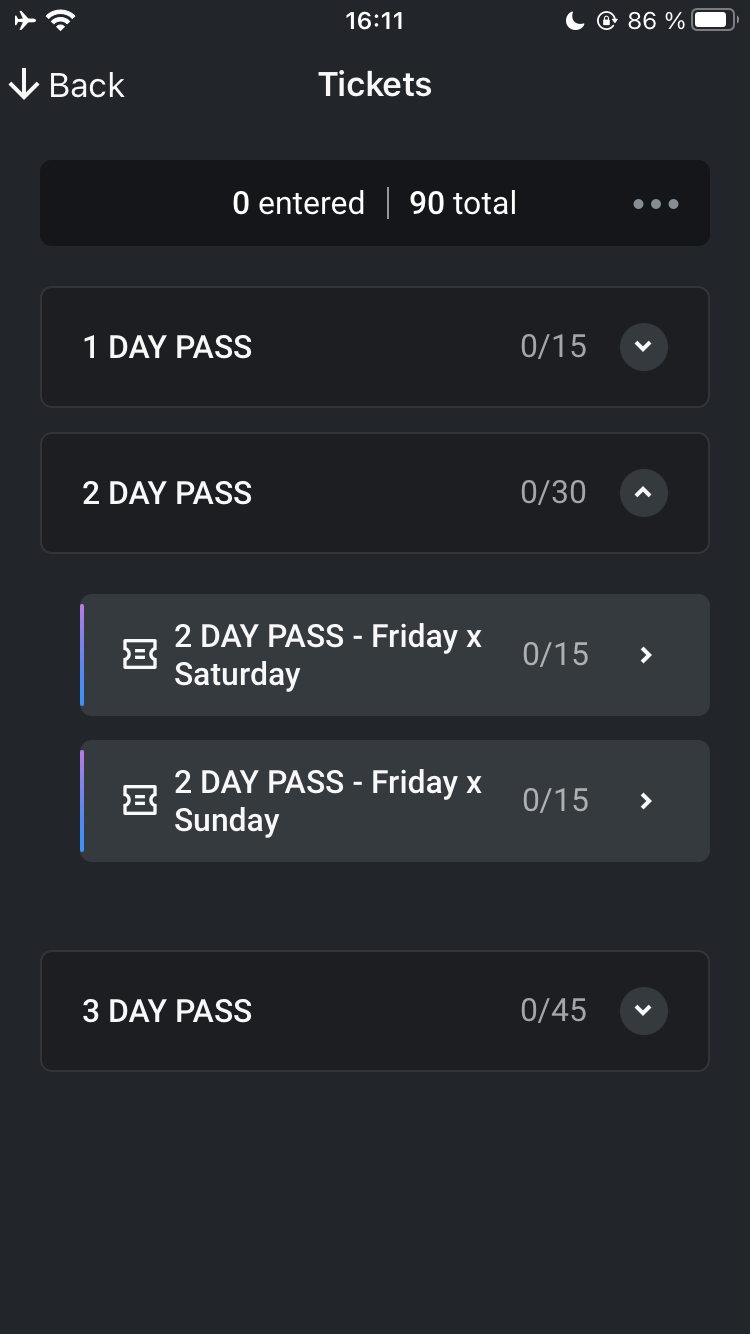Tap the airplane mode status icon

click(25, 20)
